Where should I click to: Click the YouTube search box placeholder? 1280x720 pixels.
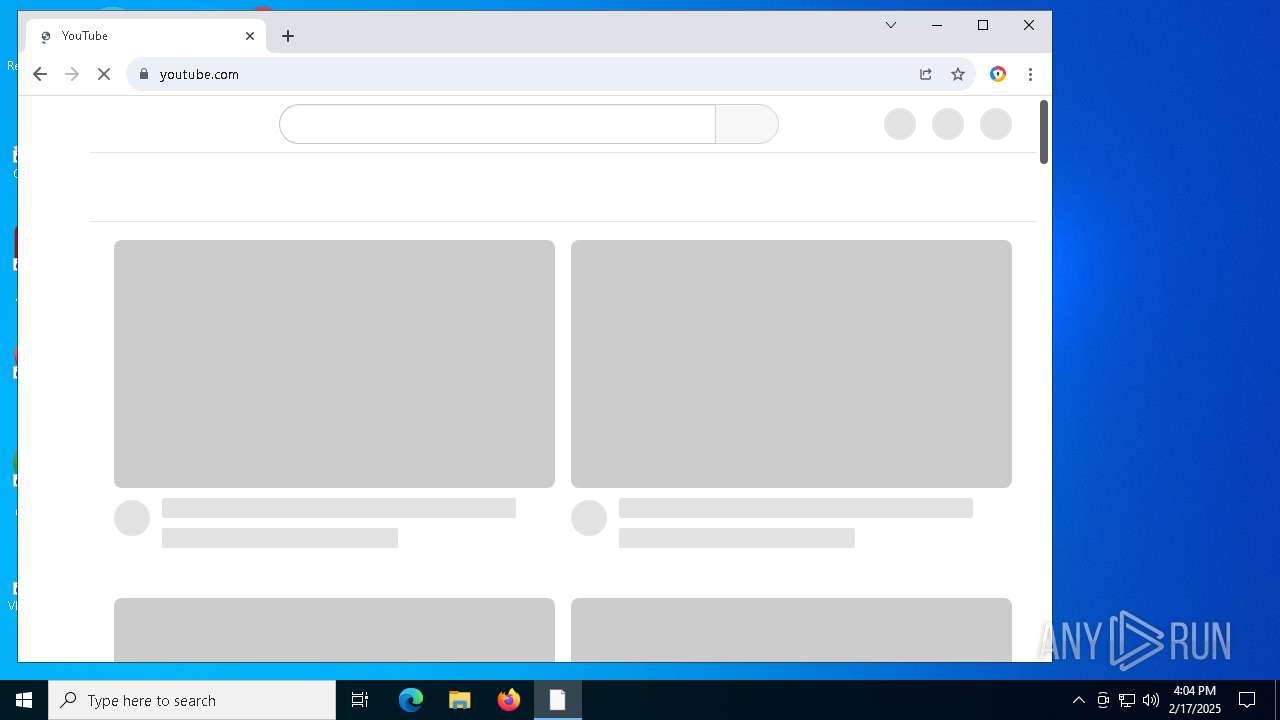tap(497, 124)
